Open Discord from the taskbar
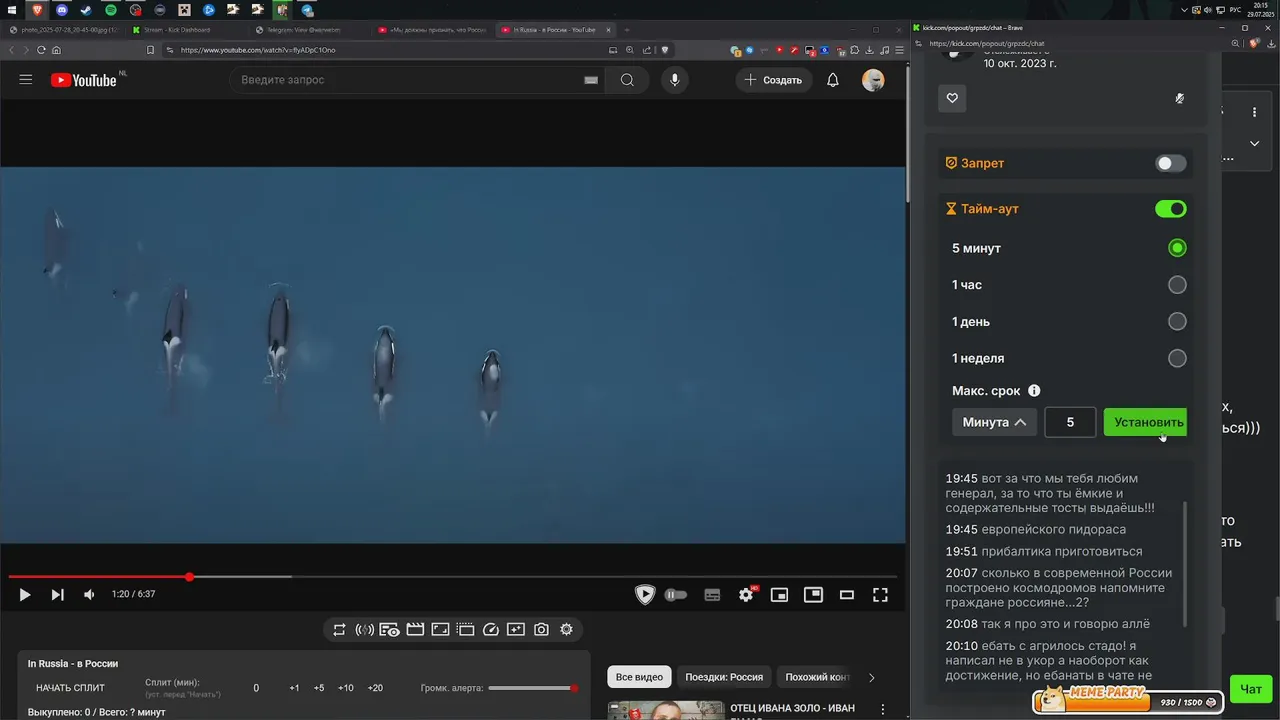 click(x=61, y=10)
